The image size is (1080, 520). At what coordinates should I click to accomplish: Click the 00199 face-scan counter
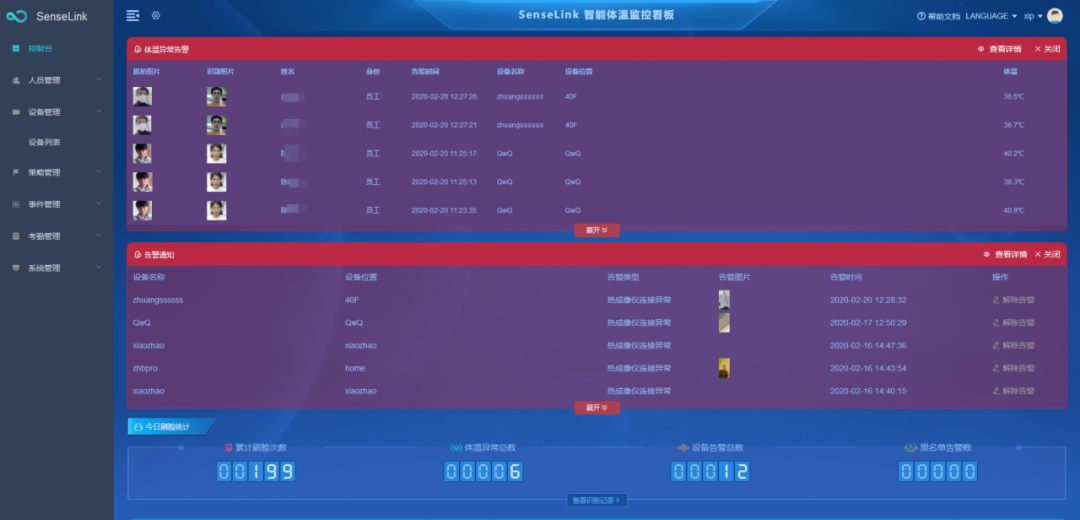pyautogui.click(x=256, y=472)
